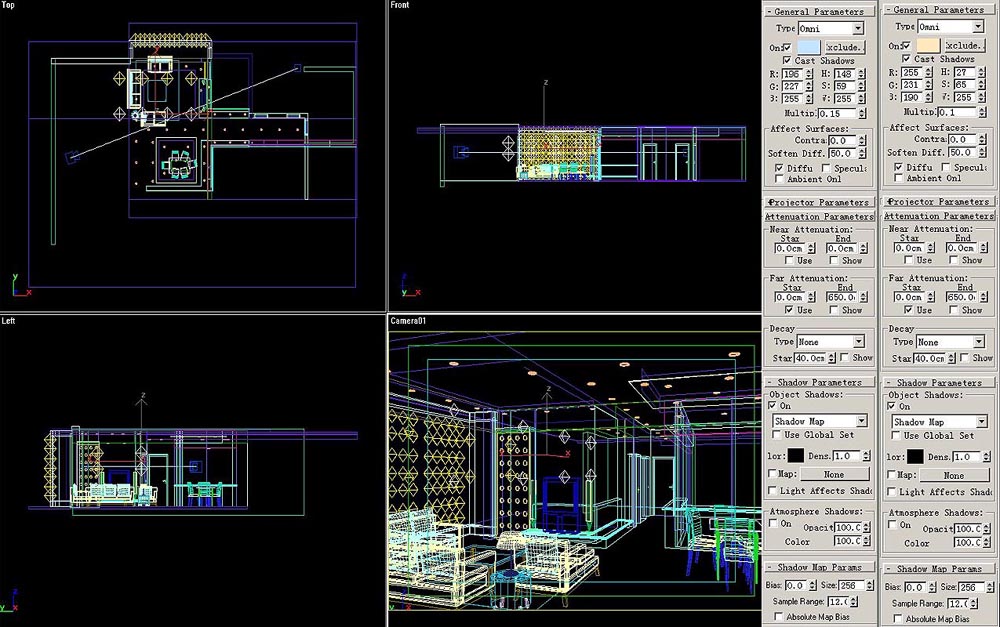
Task: Click Exclude button in left panel
Action: tap(845, 47)
